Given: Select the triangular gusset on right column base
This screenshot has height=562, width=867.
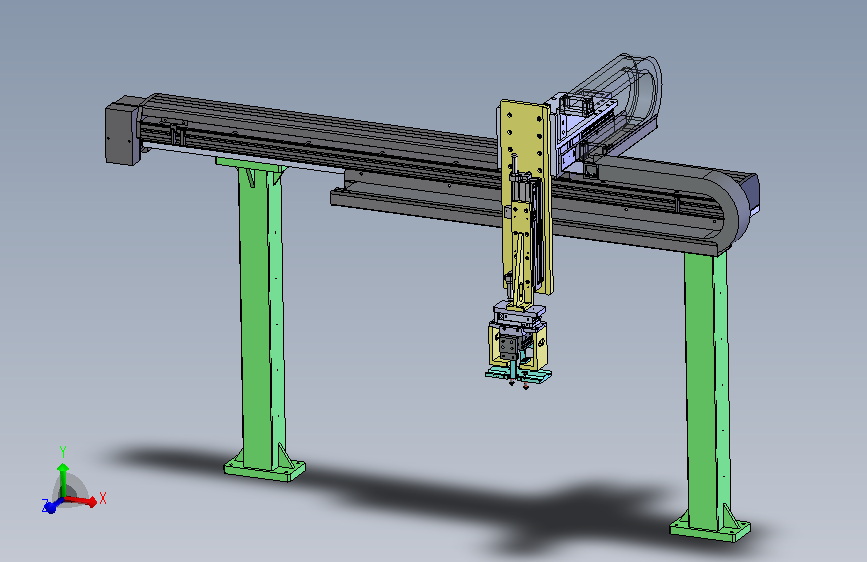Looking at the screenshot, I should coord(730,516).
